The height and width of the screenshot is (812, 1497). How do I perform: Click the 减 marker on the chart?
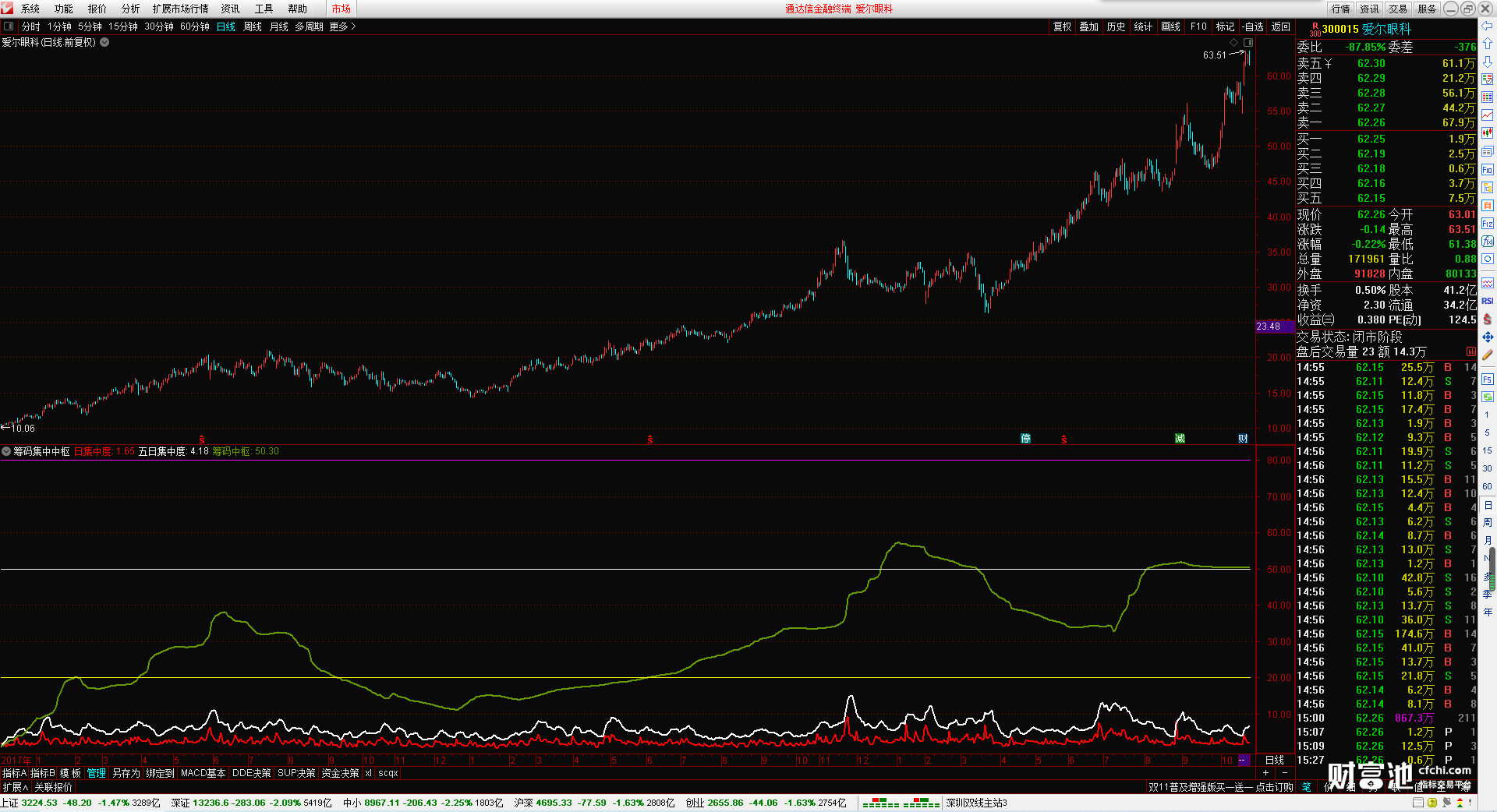point(1180,439)
